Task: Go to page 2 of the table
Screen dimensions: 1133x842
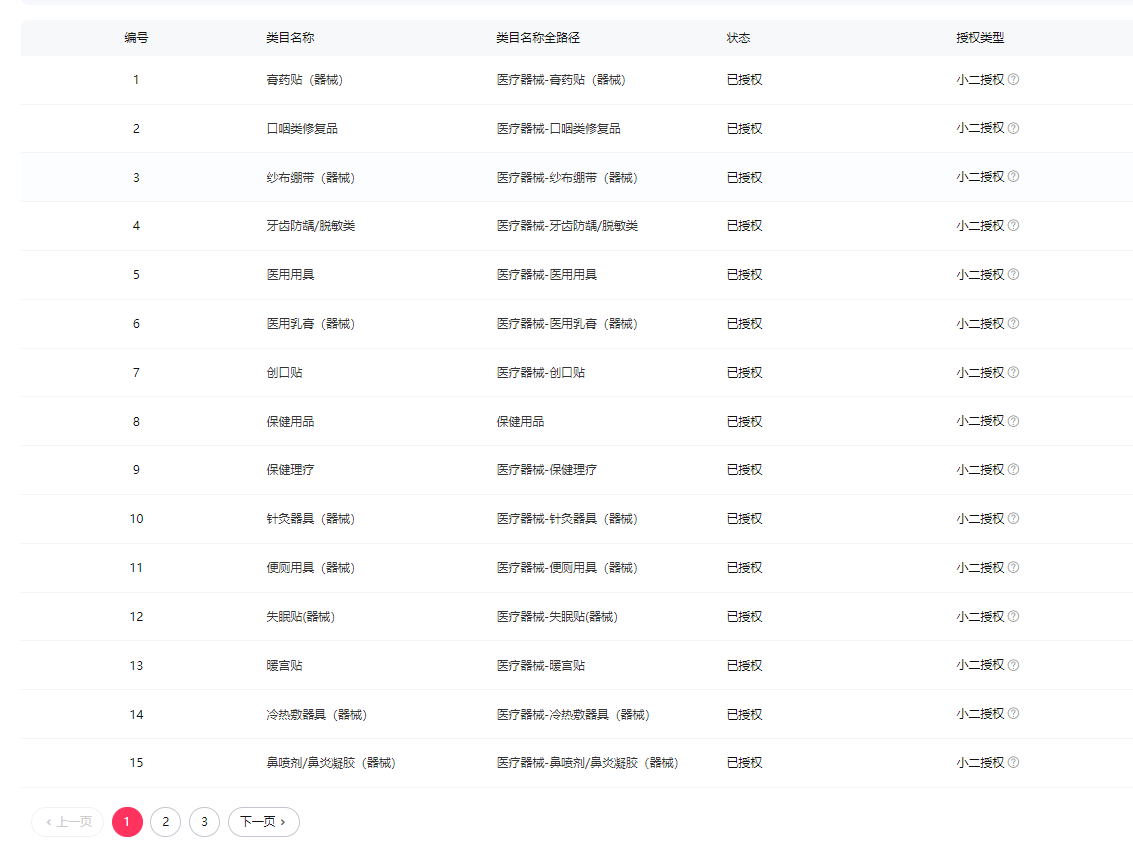Action: click(x=165, y=822)
